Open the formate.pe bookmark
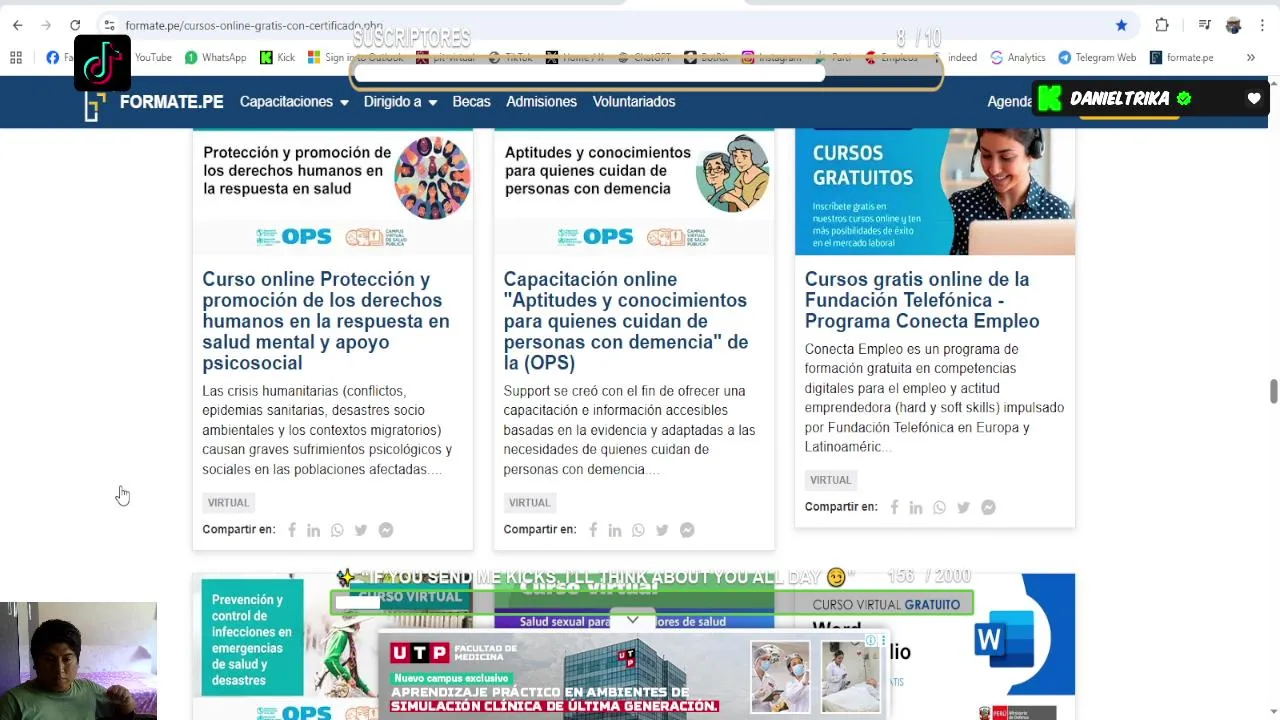This screenshot has width=1280, height=720. [x=1182, y=58]
